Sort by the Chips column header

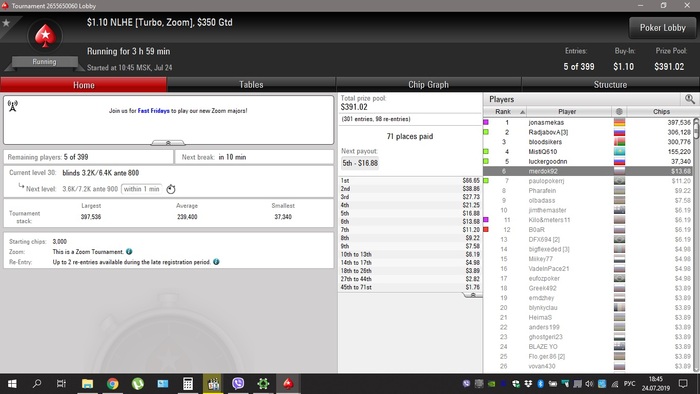pos(661,112)
